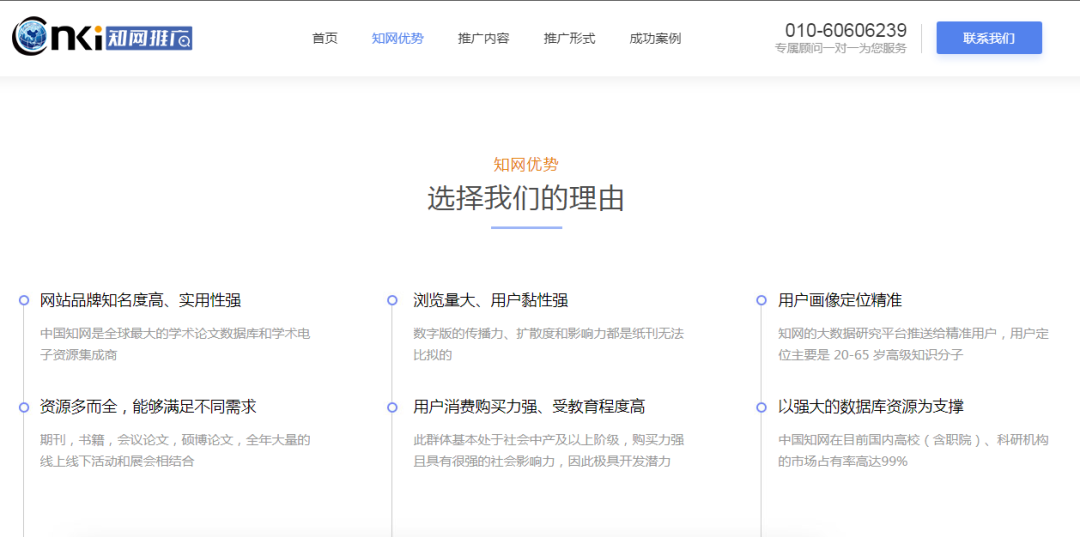Viewport: 1080px width, 537px height.
Task: Select heading 资源多而全，能够满足不同需求
Action: 148,407
